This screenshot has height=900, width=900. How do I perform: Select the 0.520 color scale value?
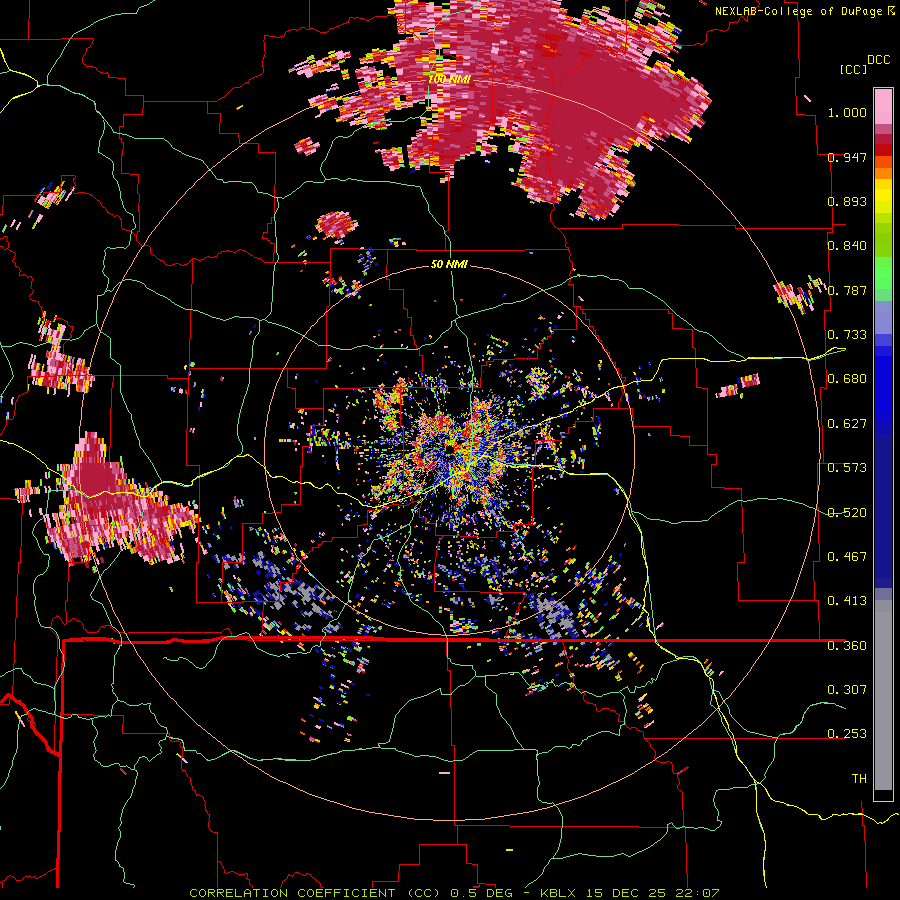tap(847, 513)
